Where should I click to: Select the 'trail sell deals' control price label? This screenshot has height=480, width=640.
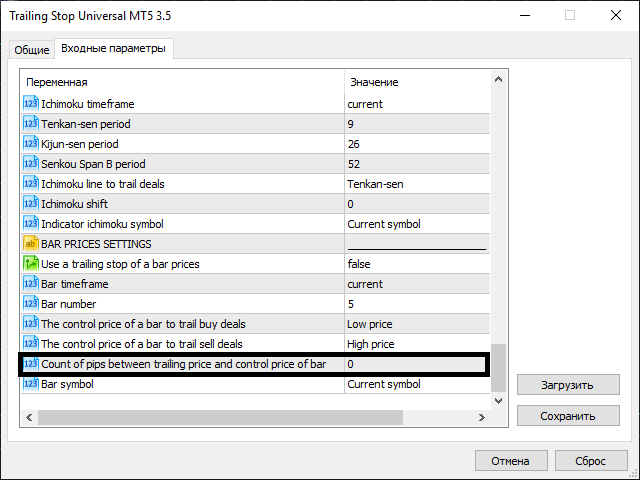click(x=142, y=344)
